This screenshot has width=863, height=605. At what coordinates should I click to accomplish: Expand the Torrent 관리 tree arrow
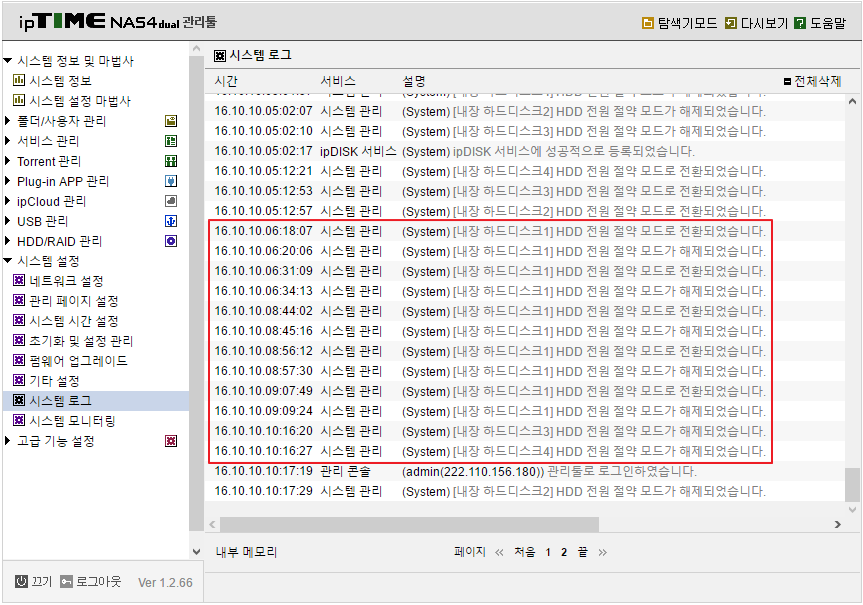pos(8,161)
